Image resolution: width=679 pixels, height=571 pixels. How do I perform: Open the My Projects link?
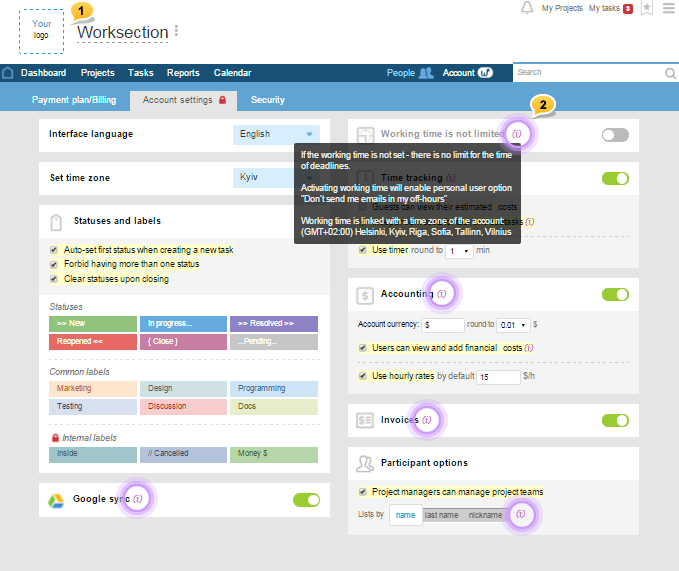point(562,8)
